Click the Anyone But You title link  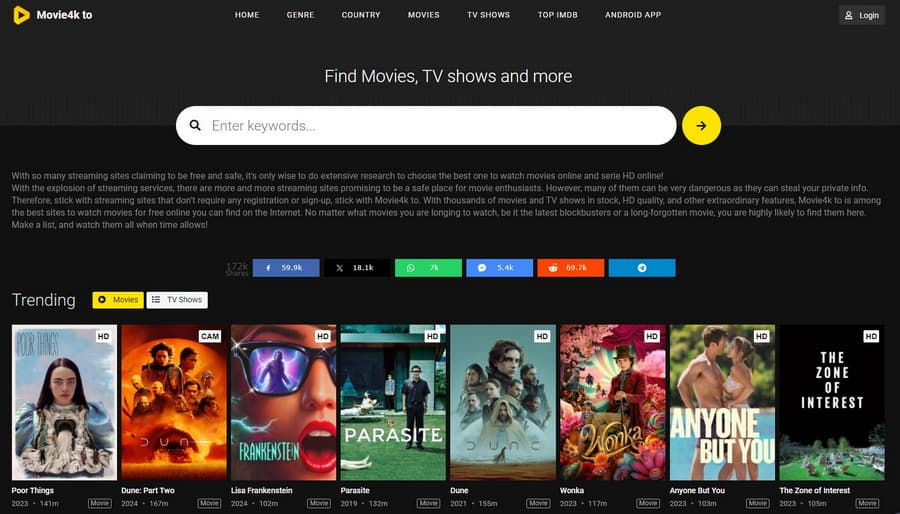pyautogui.click(x=697, y=490)
